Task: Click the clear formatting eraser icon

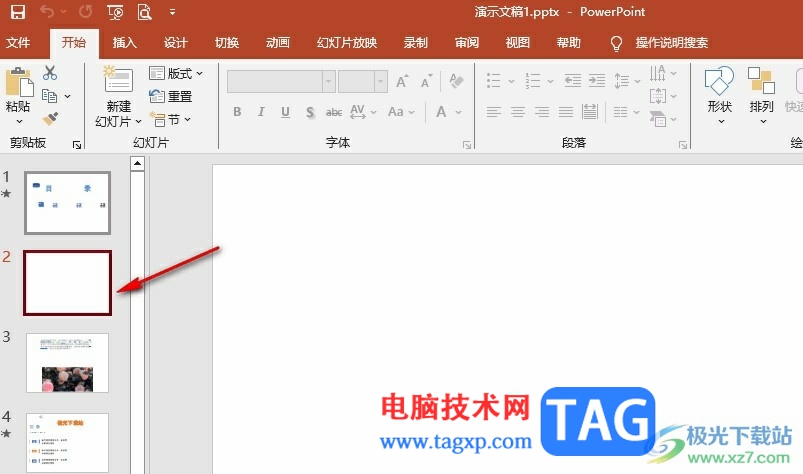Action: coord(456,81)
